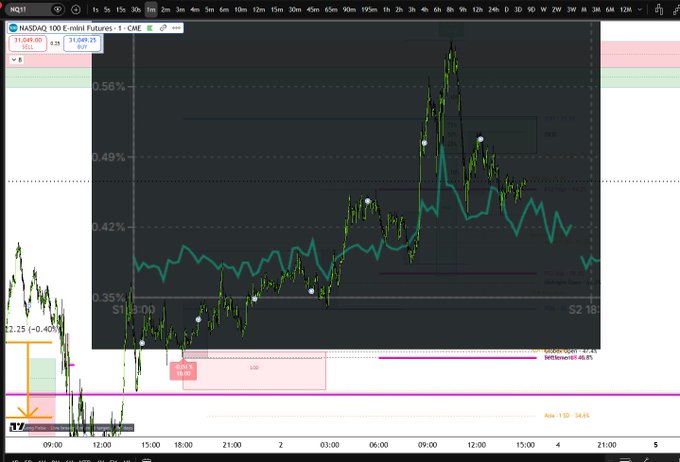Click the NASDAQ 100 E-mini Futures title
Image resolution: width=680 pixels, height=462 pixels.
[x=80, y=28]
